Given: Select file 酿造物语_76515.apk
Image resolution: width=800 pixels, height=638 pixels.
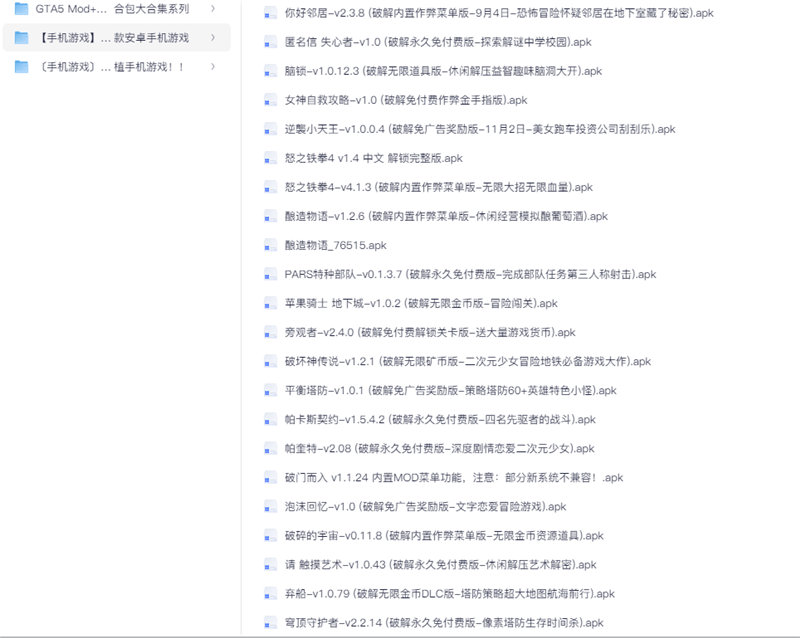Looking at the screenshot, I should tap(336, 246).
